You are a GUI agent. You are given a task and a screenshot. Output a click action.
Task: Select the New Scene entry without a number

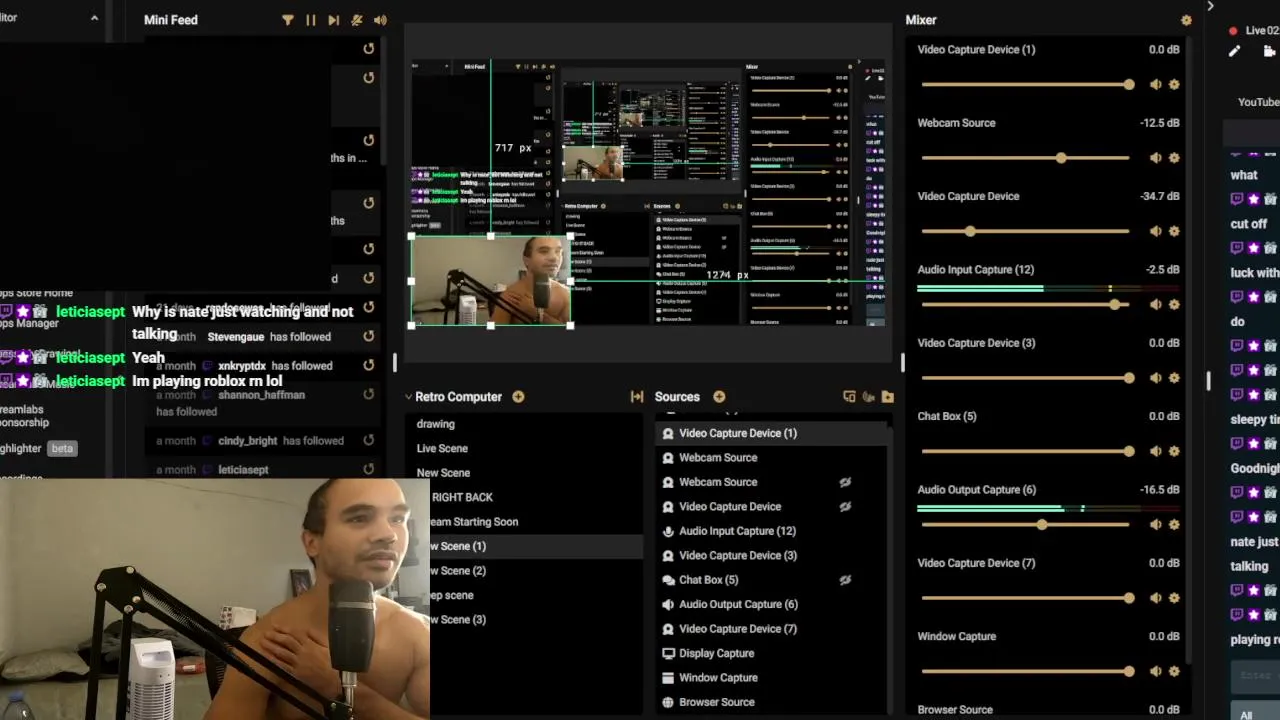point(443,473)
